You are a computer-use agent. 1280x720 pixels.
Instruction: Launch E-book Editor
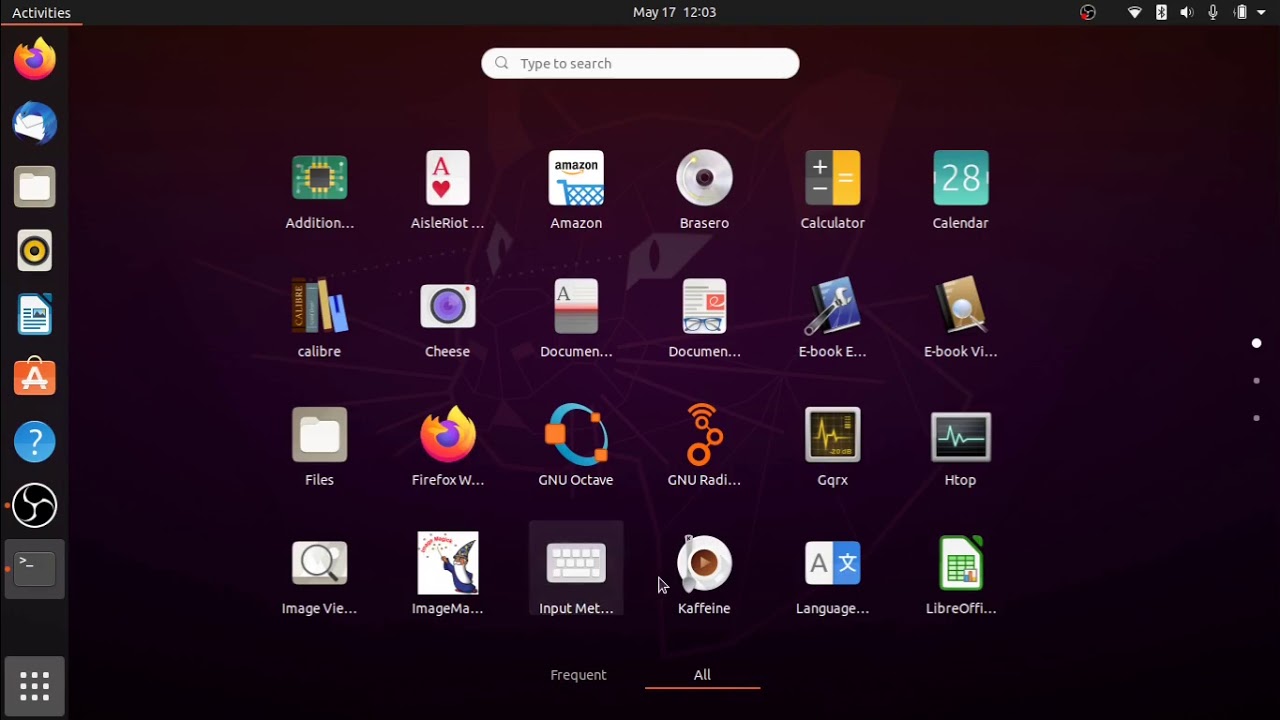pyautogui.click(x=832, y=307)
